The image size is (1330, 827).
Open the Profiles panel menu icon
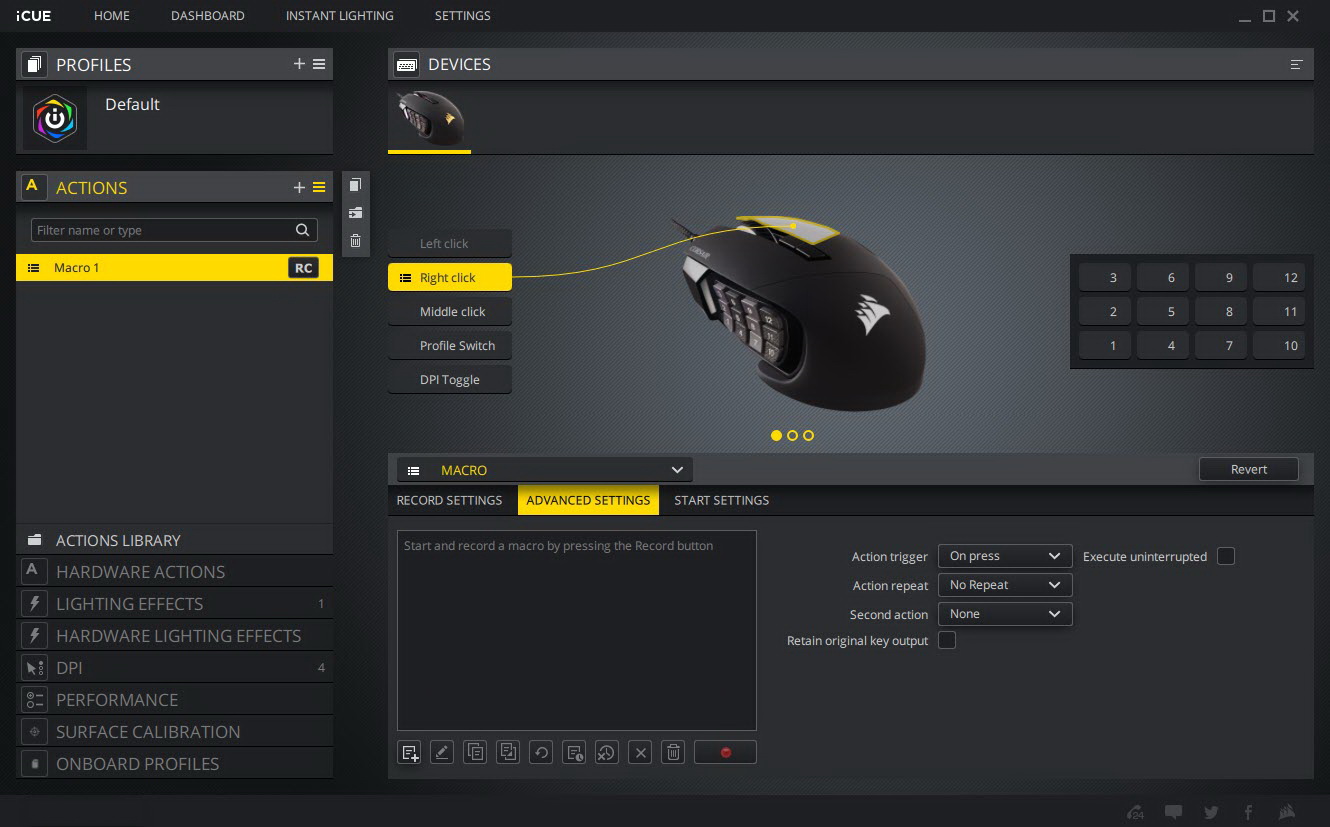(x=319, y=64)
